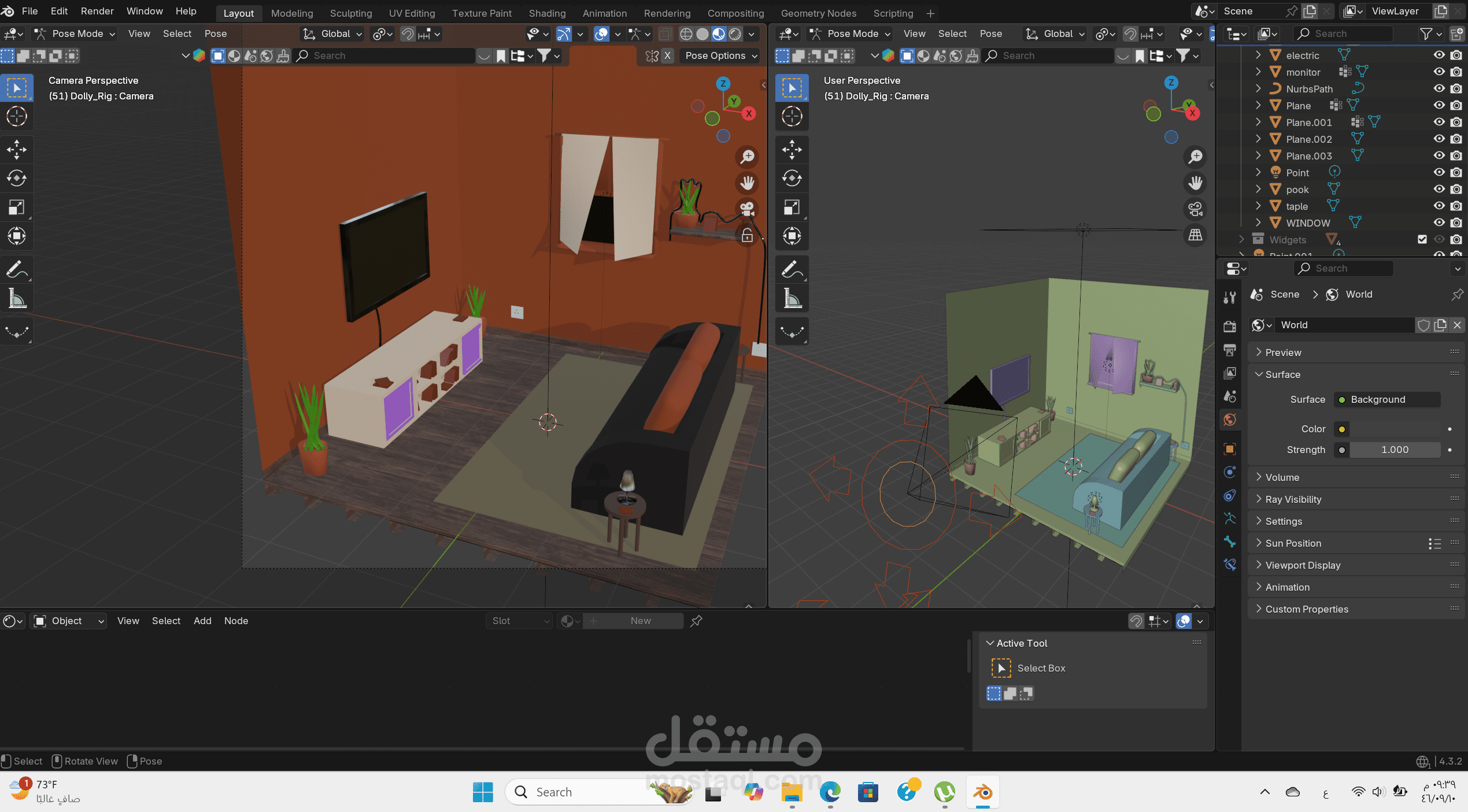Open the Pose Mode dropdown in left viewport

pyautogui.click(x=75, y=34)
